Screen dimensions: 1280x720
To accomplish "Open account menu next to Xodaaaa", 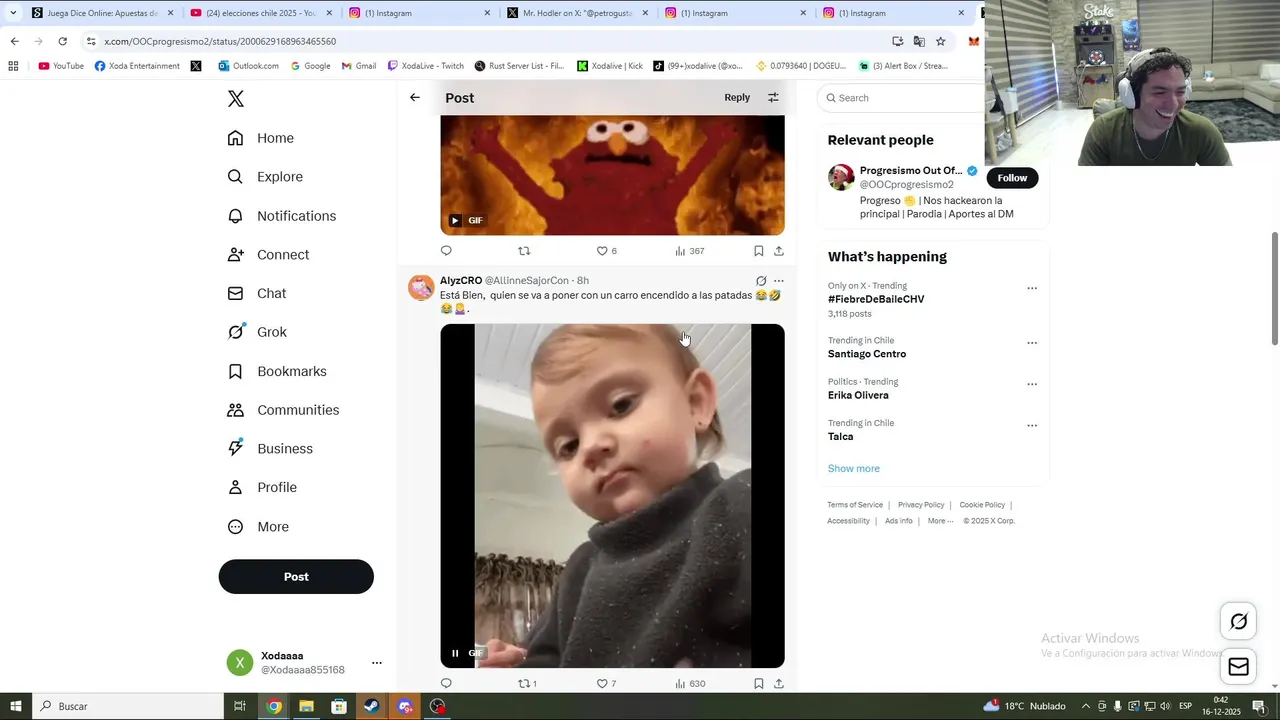I will click(377, 662).
